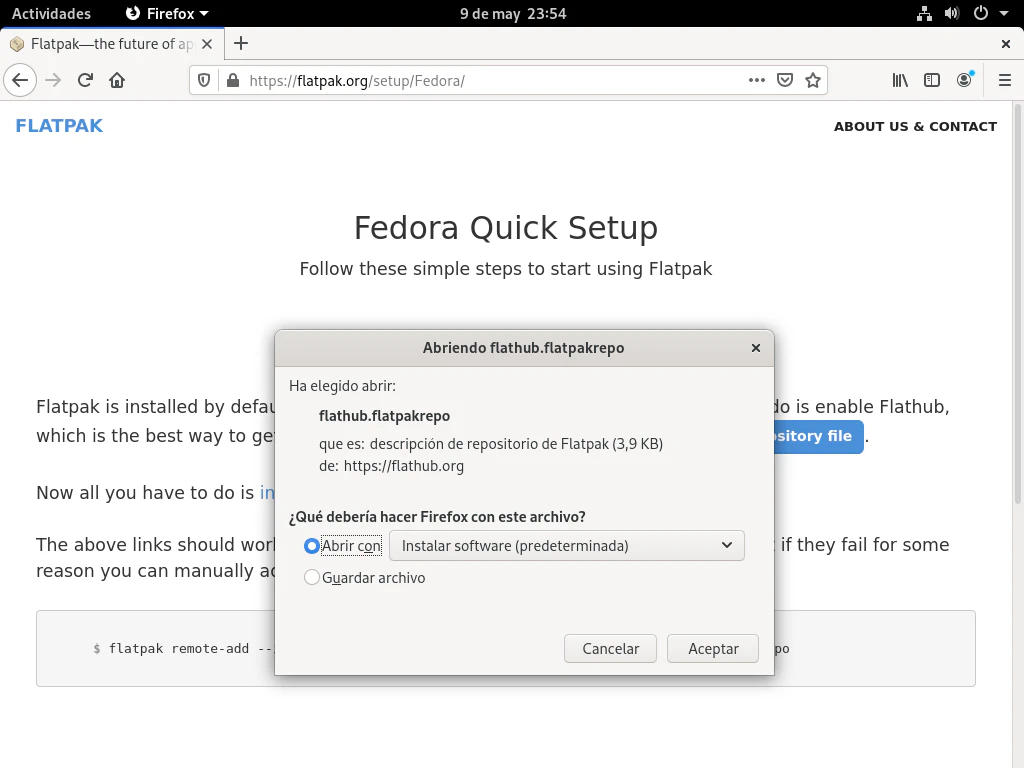Show the sidebars panel
Screen dimensions: 1024x768
tap(932, 80)
